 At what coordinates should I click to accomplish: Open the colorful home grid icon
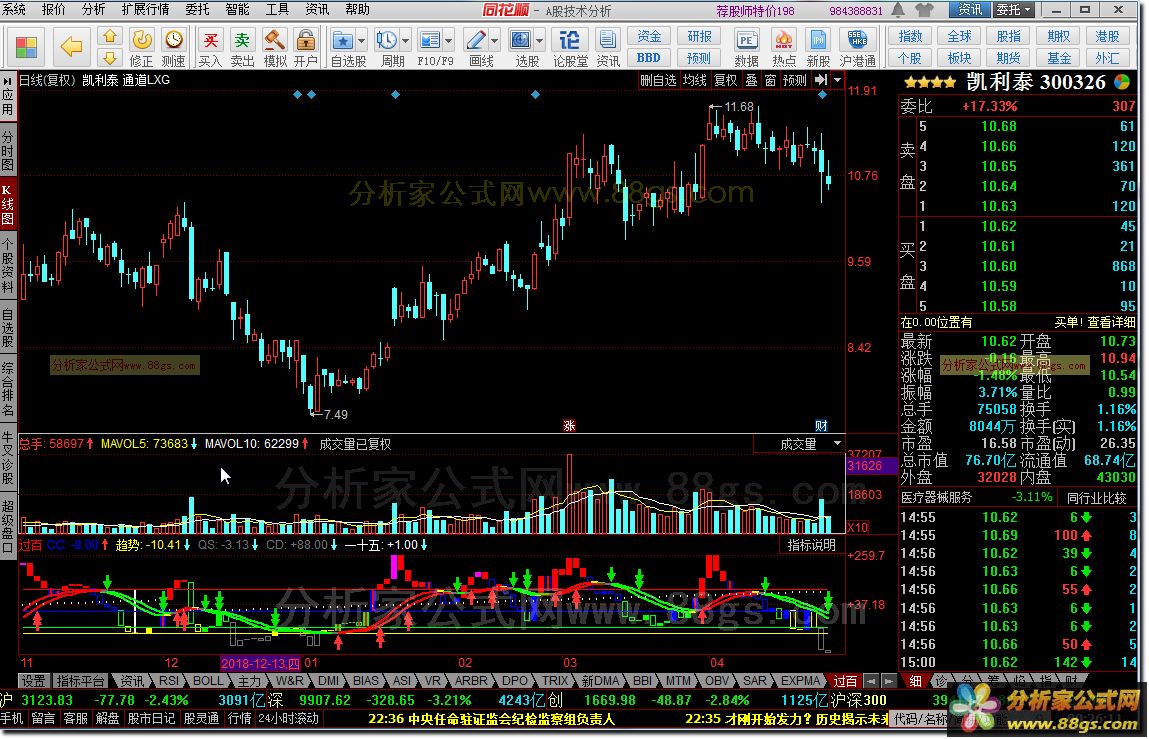tap(26, 47)
